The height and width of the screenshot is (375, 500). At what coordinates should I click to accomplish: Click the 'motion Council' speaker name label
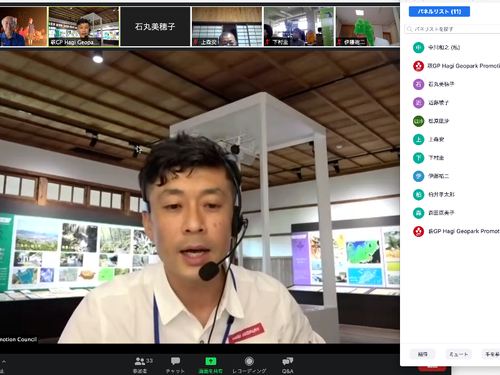click(x=18, y=339)
